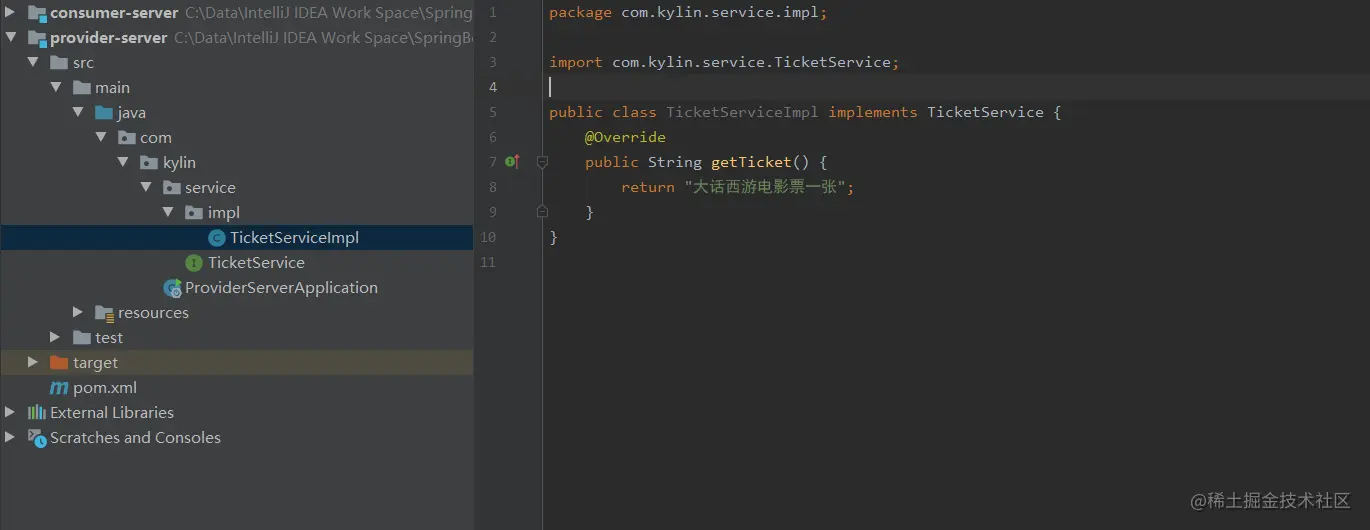This screenshot has width=1370, height=530.
Task: Click the service package icon
Action: pos(172,188)
